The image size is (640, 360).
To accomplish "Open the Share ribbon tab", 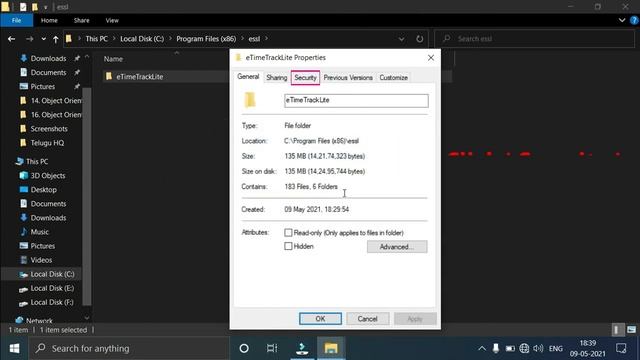I will tap(81, 20).
